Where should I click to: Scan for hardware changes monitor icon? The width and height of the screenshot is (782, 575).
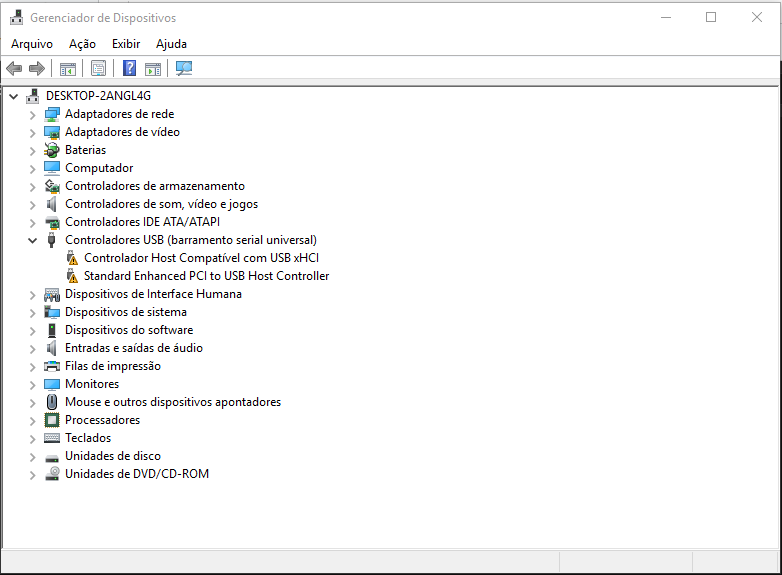(x=184, y=68)
